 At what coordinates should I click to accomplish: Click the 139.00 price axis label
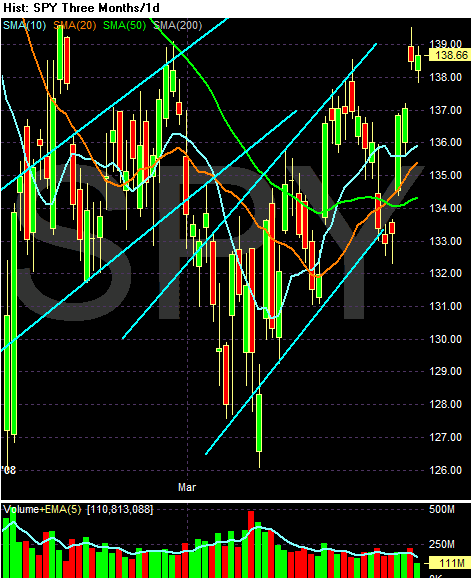coord(446,44)
